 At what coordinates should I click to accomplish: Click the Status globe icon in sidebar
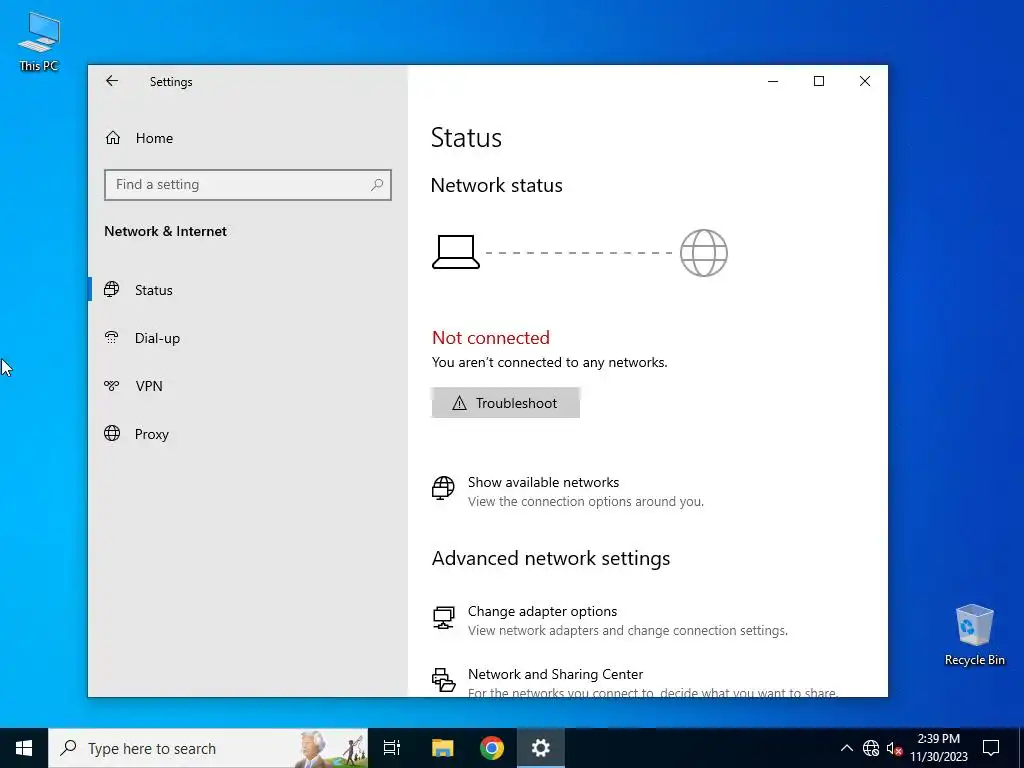pos(112,289)
